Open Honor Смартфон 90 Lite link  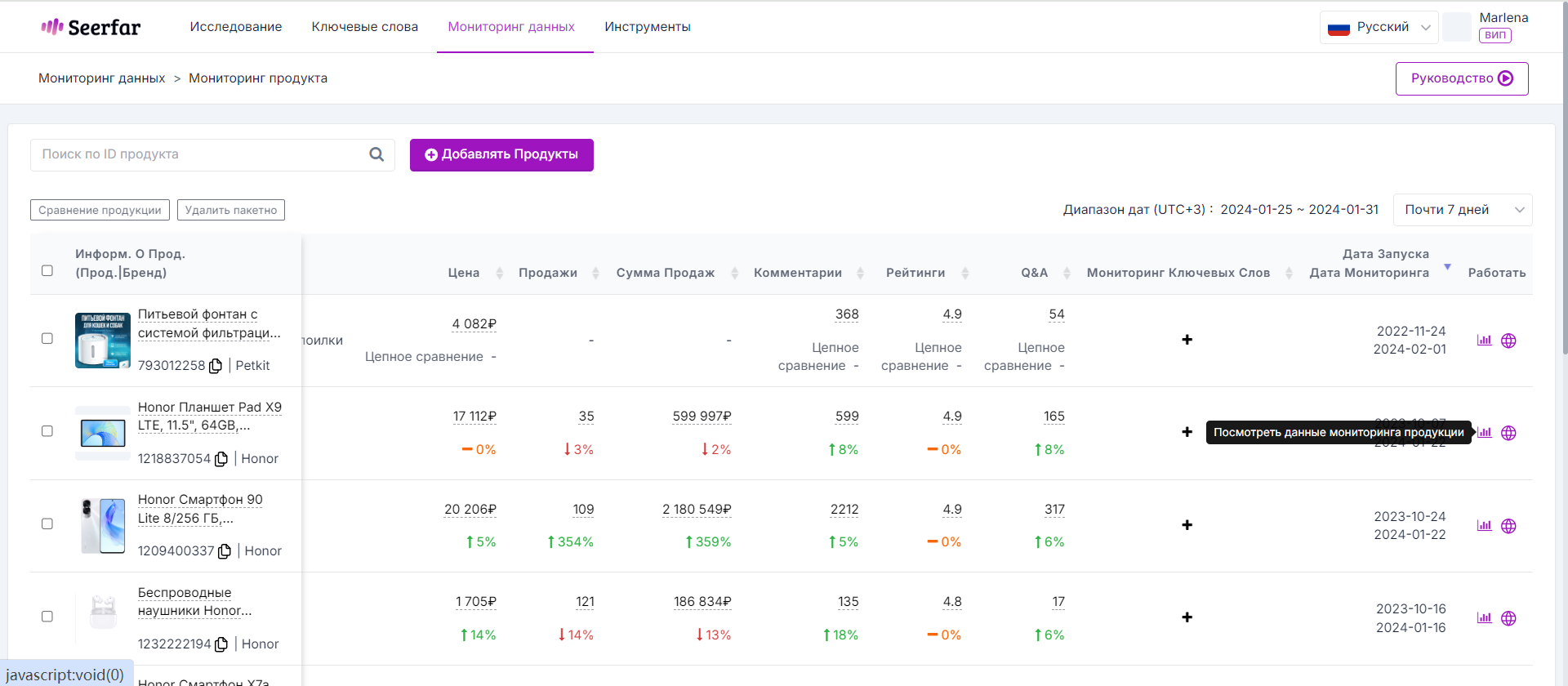coord(200,509)
